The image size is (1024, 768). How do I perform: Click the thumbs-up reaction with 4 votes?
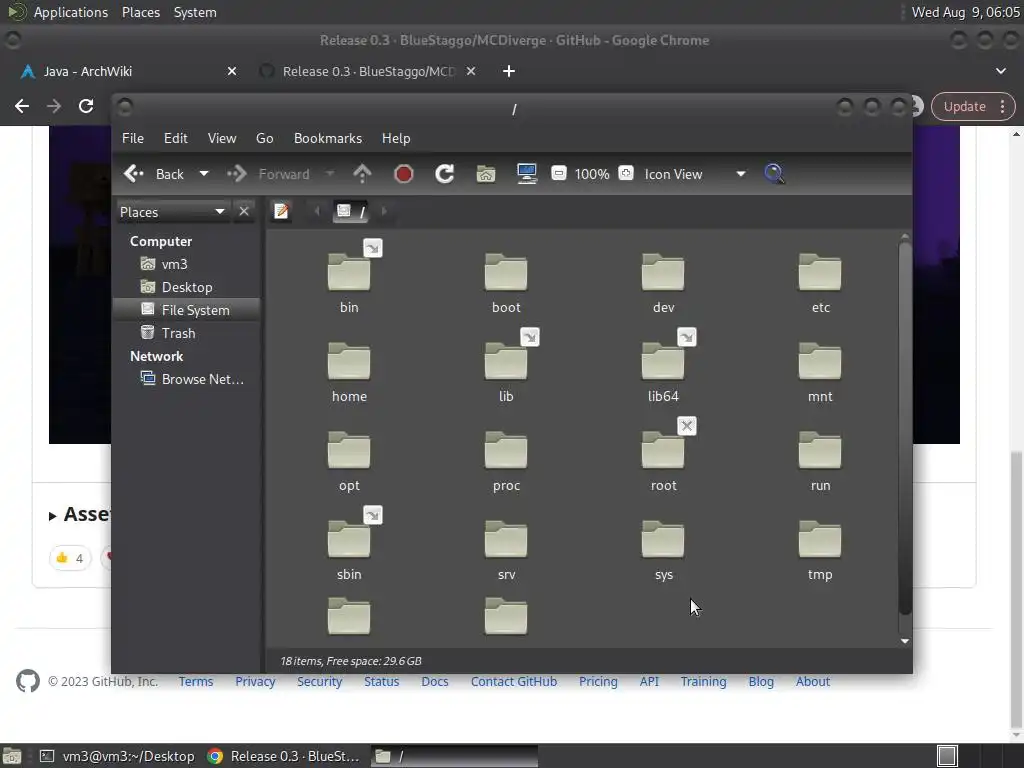coord(70,558)
